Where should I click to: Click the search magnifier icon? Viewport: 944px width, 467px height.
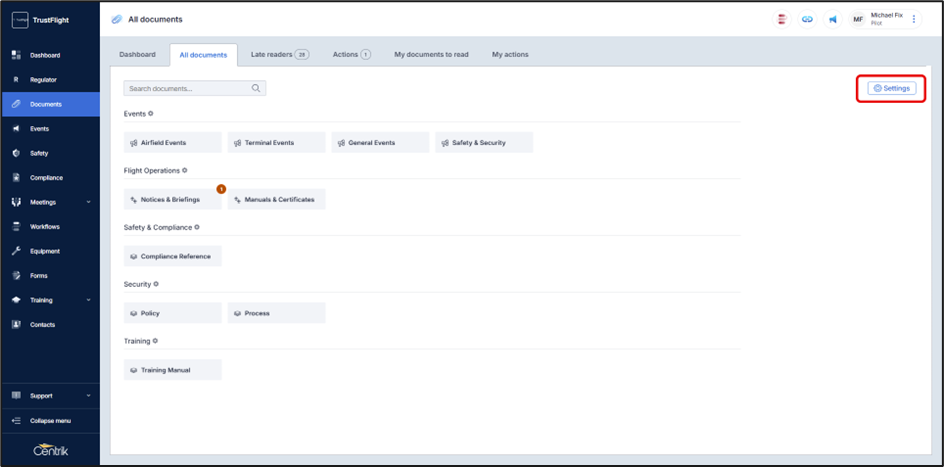[x=256, y=88]
